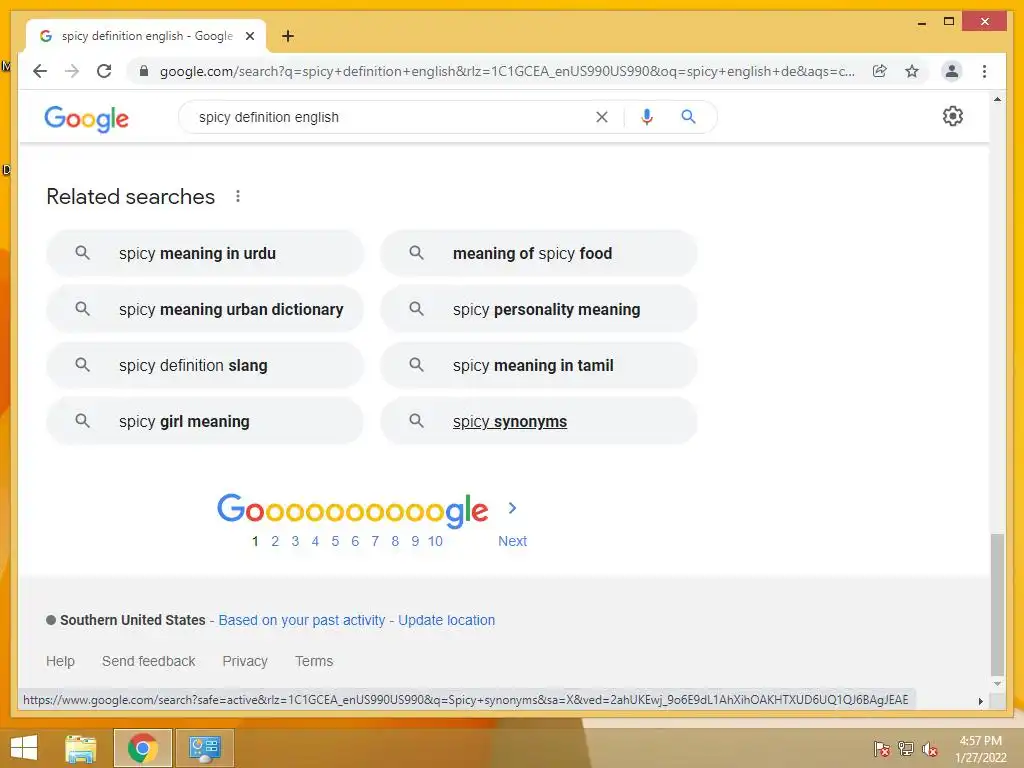Open the Related searches three-dot options
This screenshot has width=1024, height=768.
pos(238,197)
